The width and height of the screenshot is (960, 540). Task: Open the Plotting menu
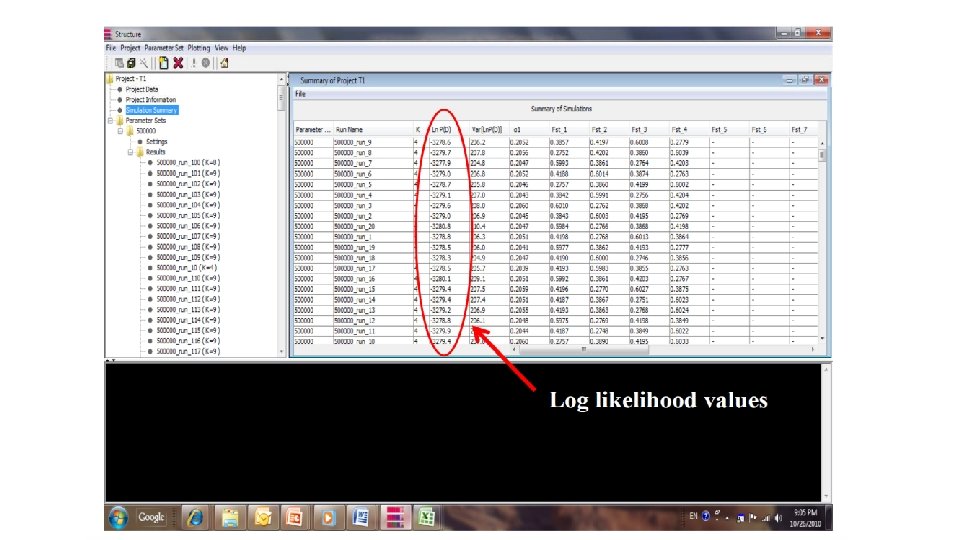pos(198,48)
